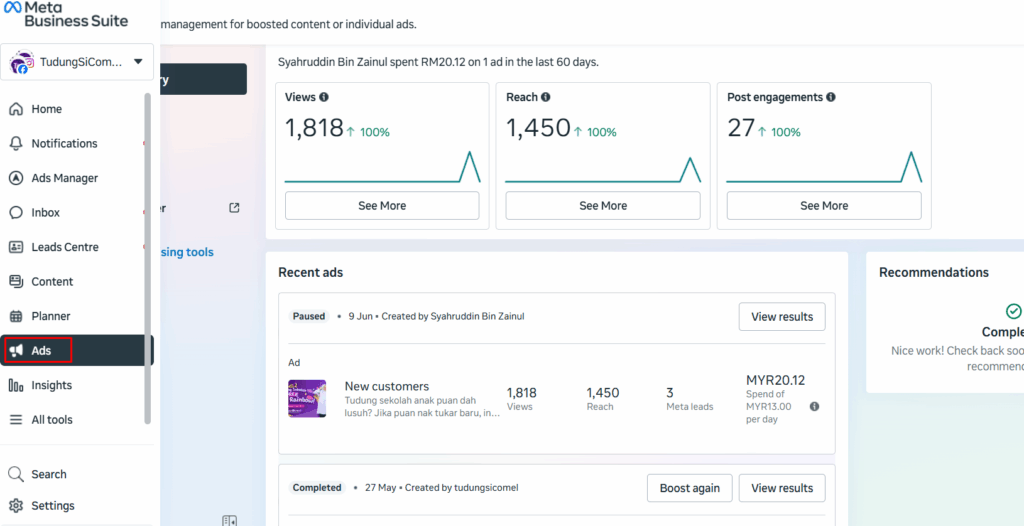Click the New customers ad thumbnail

coord(307,399)
